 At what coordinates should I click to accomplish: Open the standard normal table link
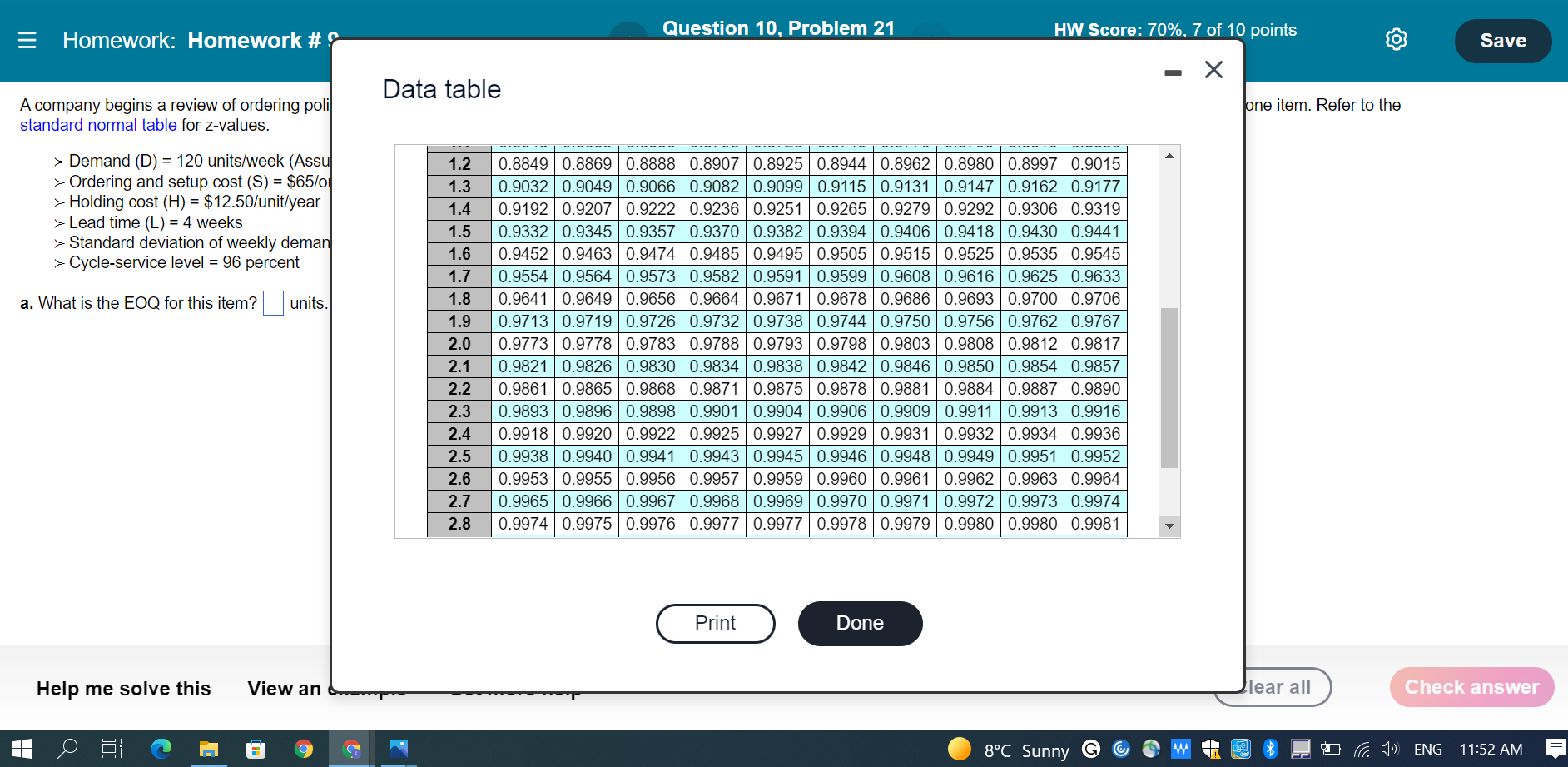coord(98,125)
